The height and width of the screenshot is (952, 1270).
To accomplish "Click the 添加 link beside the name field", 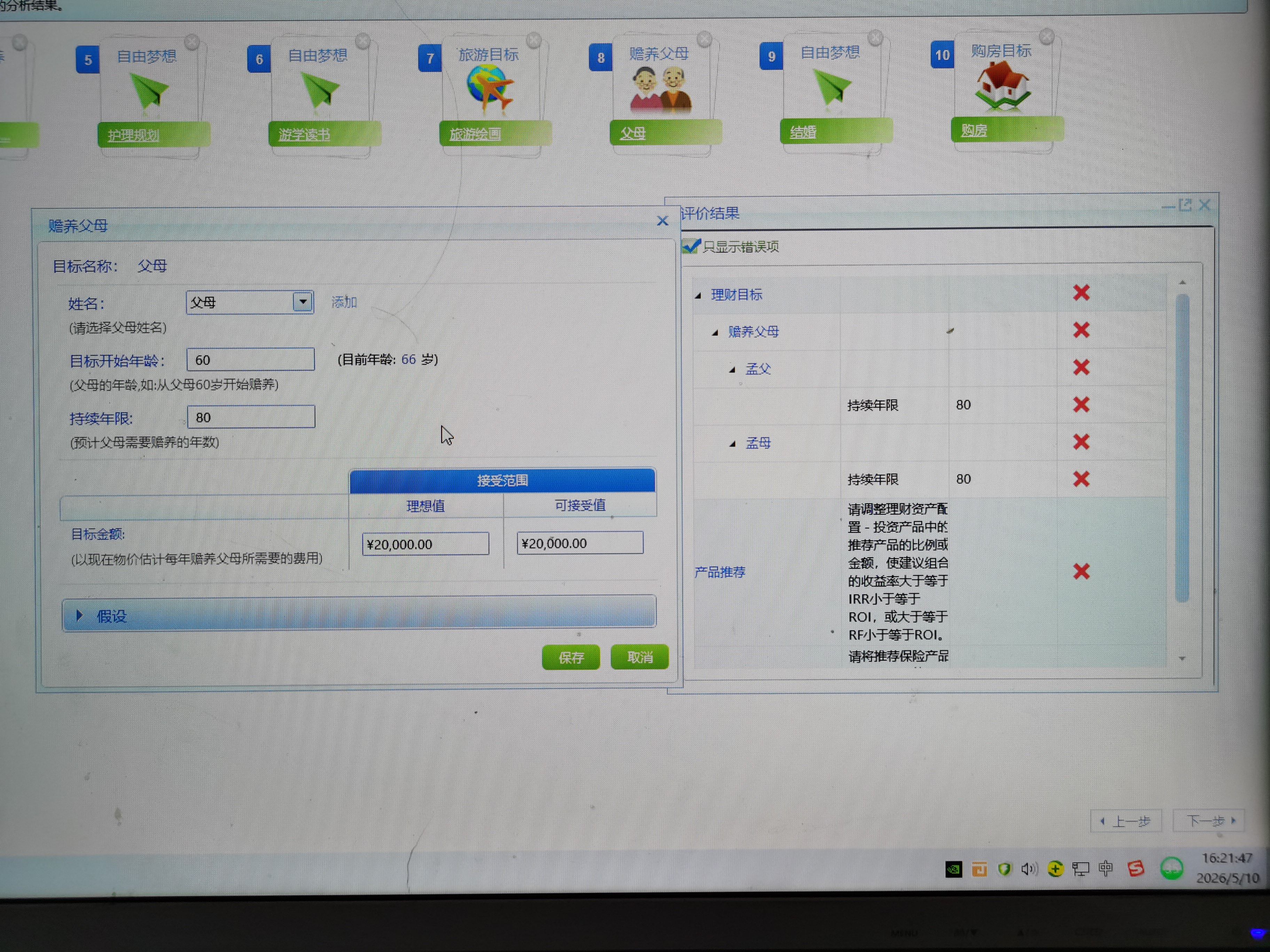I will click(x=344, y=302).
